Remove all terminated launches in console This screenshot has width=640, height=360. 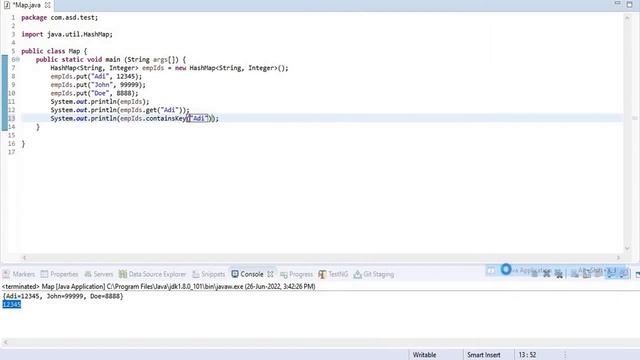(559, 273)
